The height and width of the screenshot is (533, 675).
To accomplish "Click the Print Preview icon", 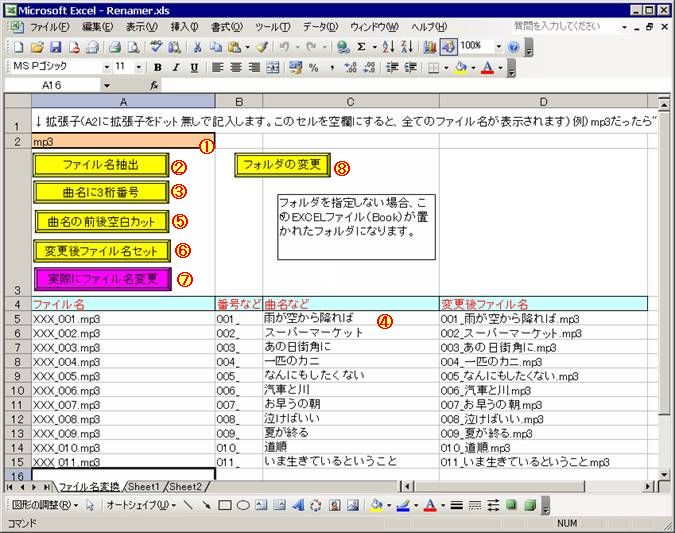I will coord(132,47).
